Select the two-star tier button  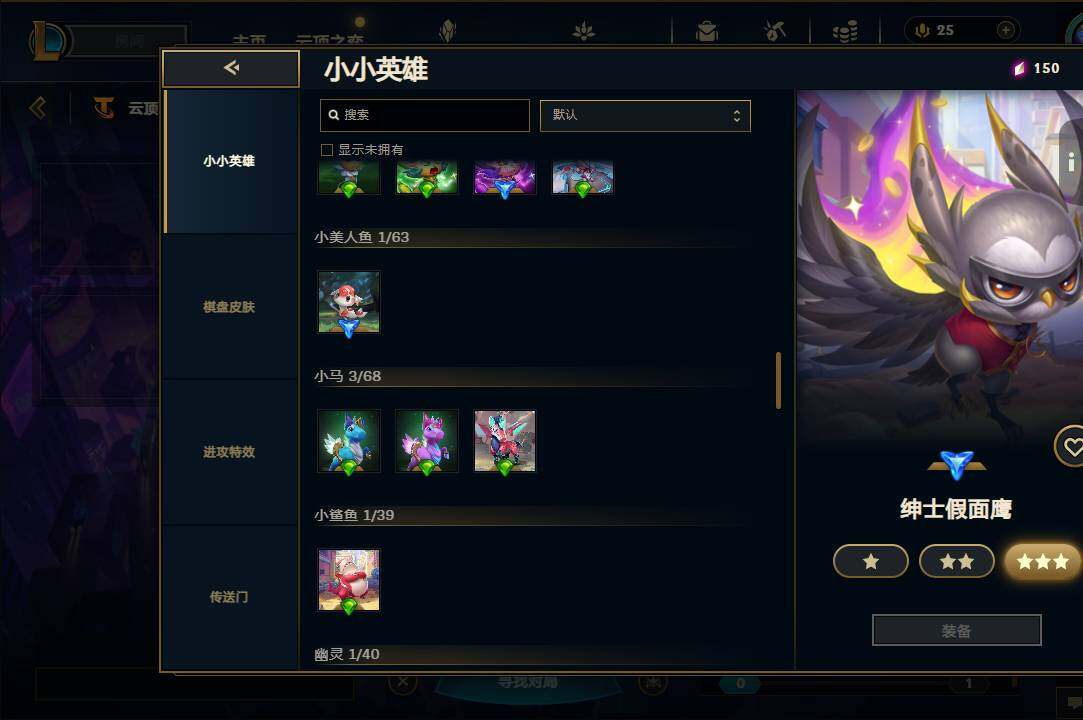[957, 561]
